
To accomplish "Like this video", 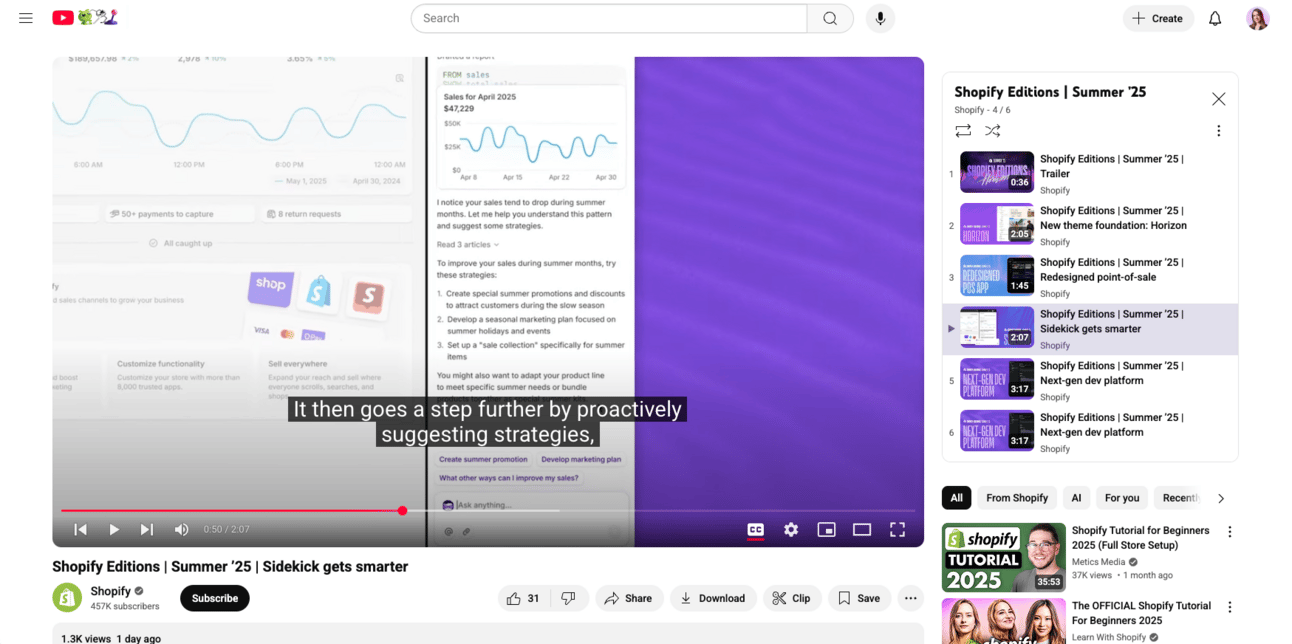I will coord(524,598).
